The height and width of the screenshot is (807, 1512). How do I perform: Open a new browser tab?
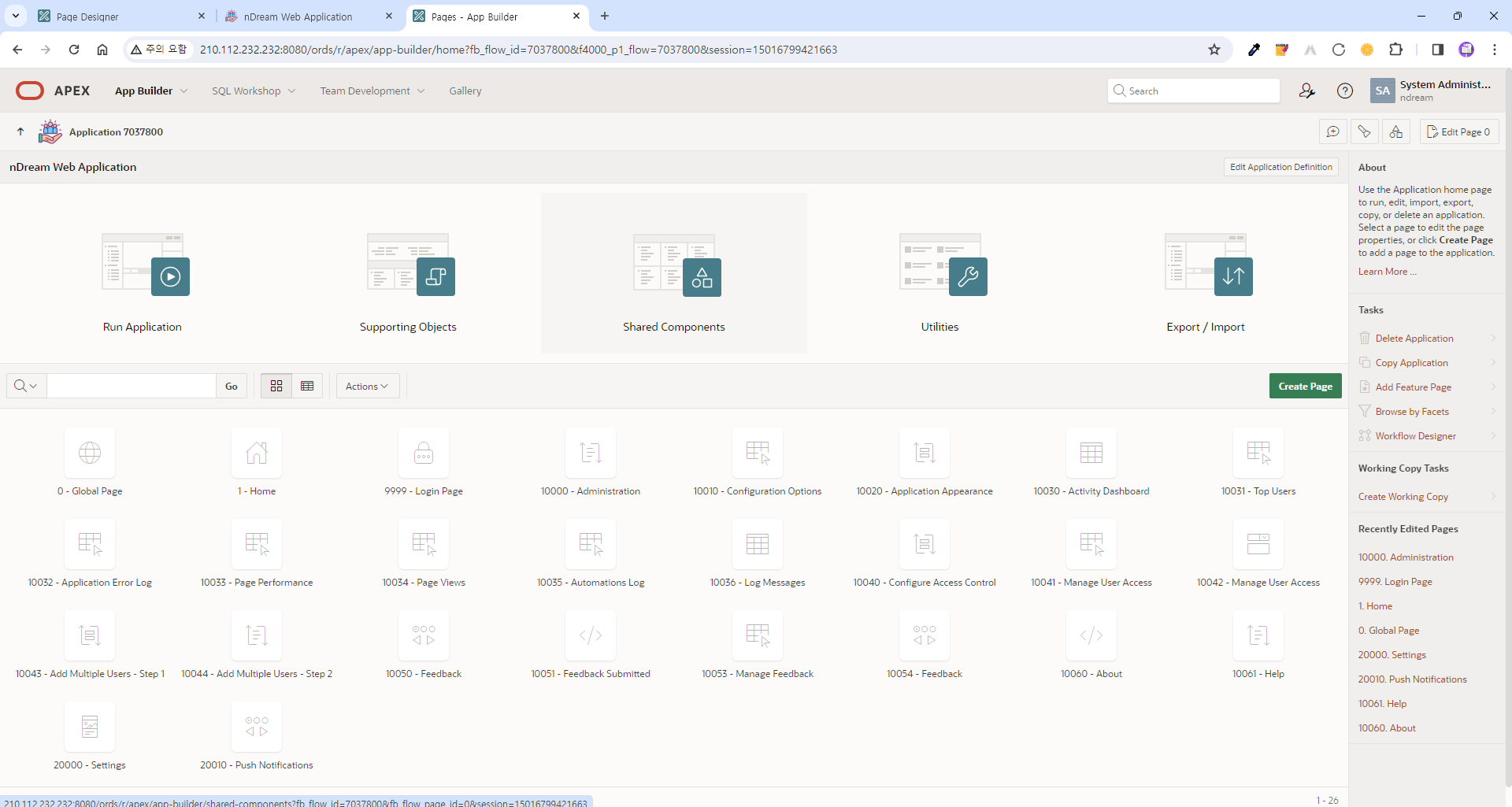(x=605, y=16)
